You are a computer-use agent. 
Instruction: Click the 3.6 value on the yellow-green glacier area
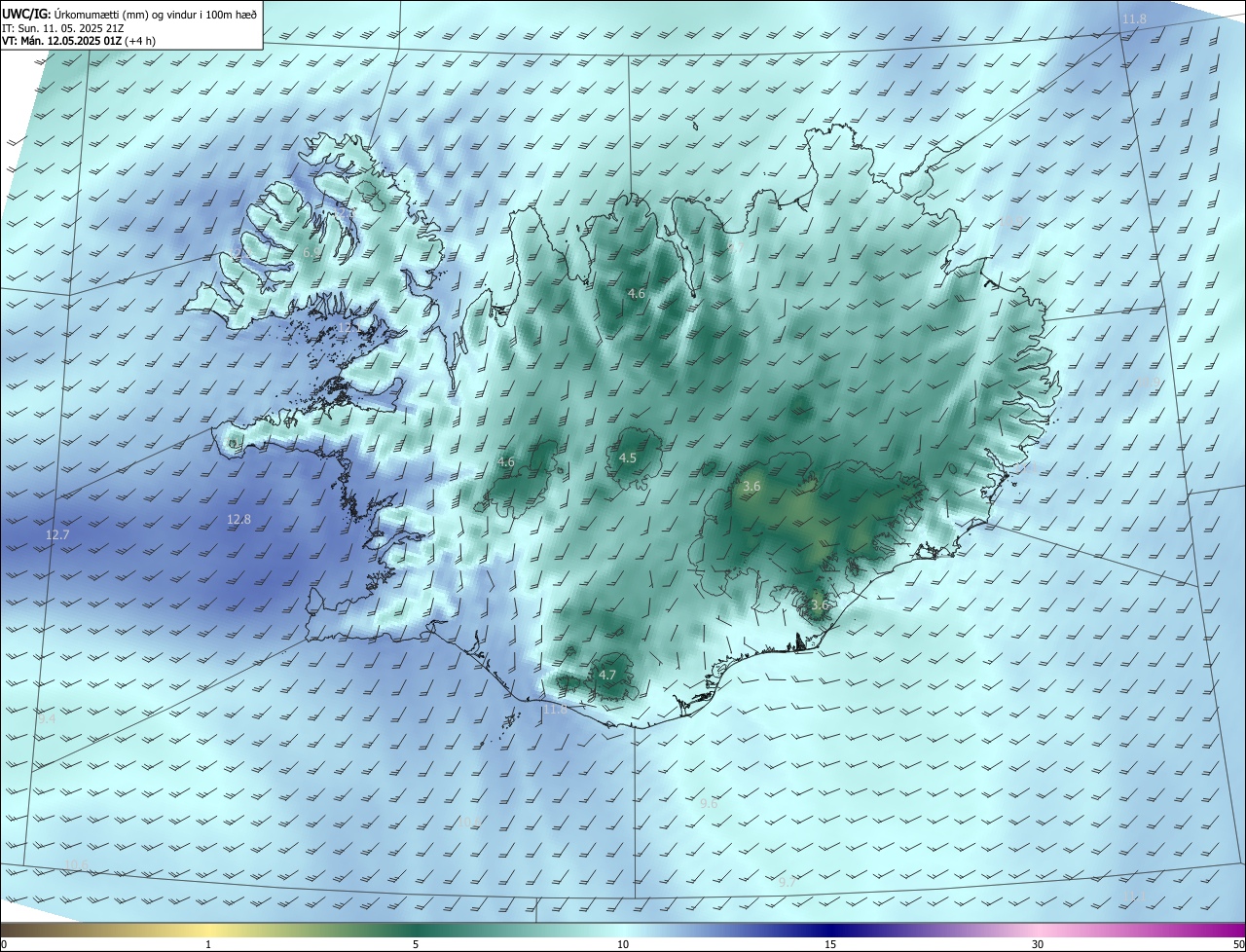pos(751,486)
